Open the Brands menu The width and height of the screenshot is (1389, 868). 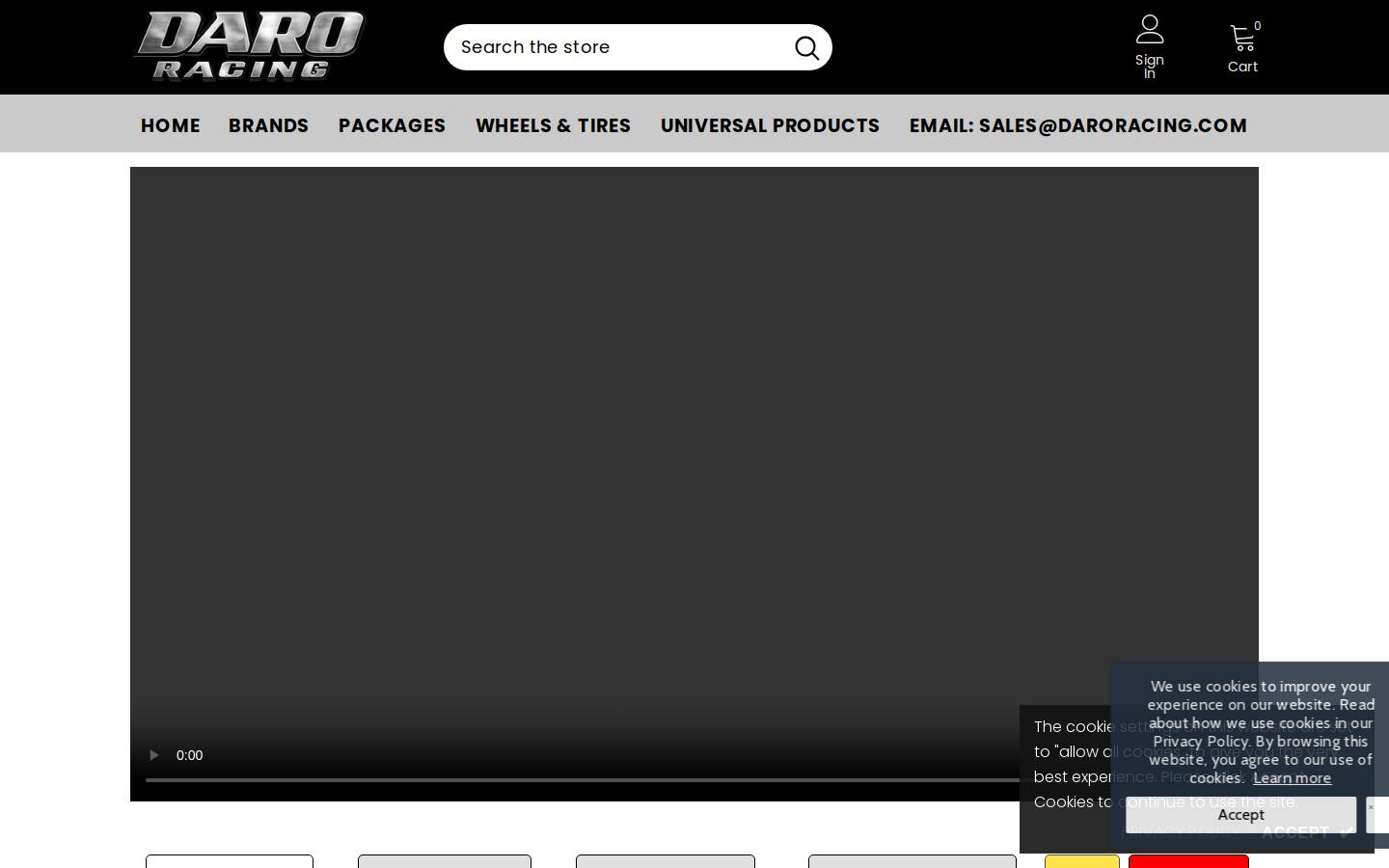pyautogui.click(x=268, y=125)
